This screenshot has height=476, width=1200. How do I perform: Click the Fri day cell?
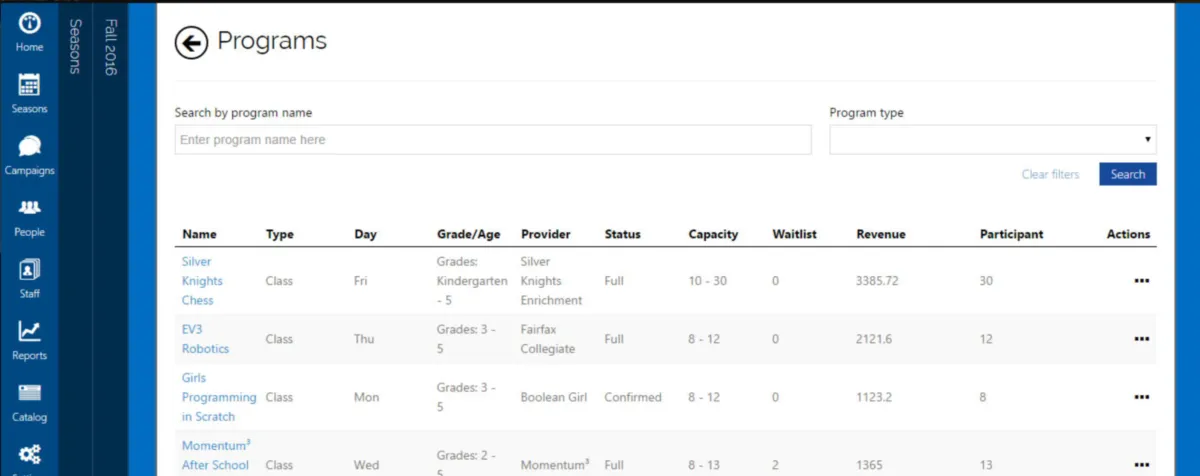[361, 281]
